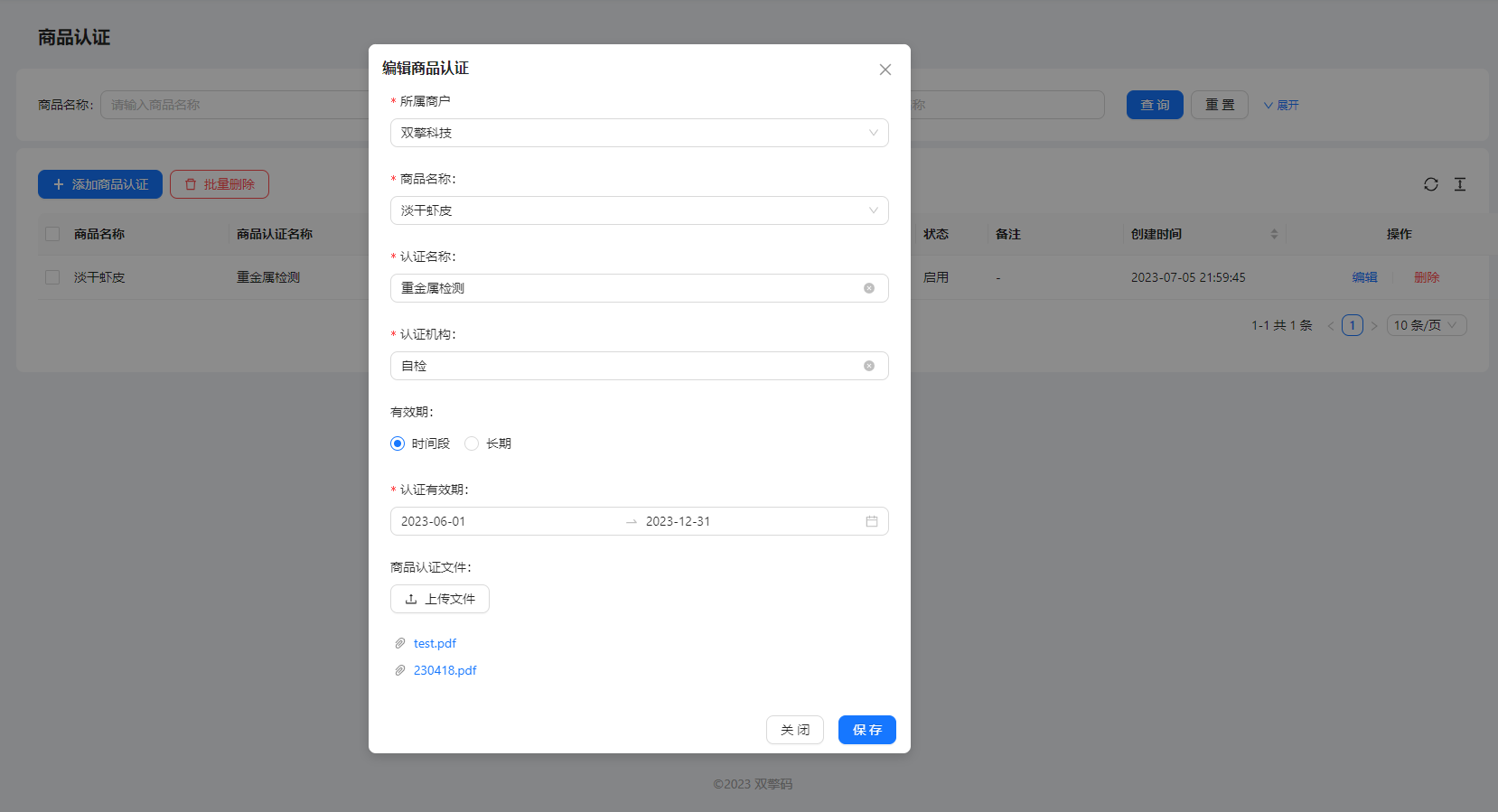Click the 添加商品认证 button
This screenshot has height=812, width=1498.
(100, 184)
